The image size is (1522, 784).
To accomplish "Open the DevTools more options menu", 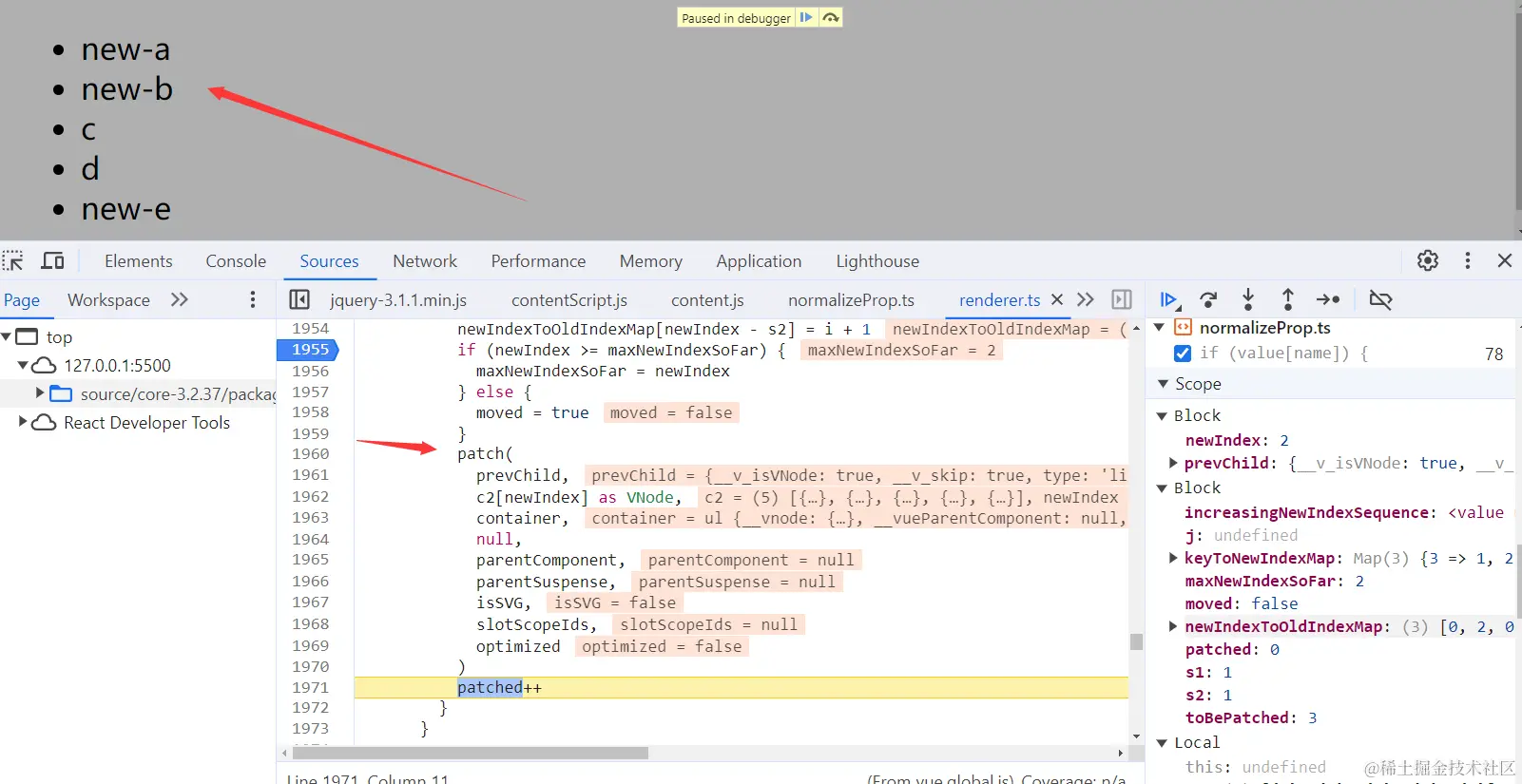I will pos(1468,260).
